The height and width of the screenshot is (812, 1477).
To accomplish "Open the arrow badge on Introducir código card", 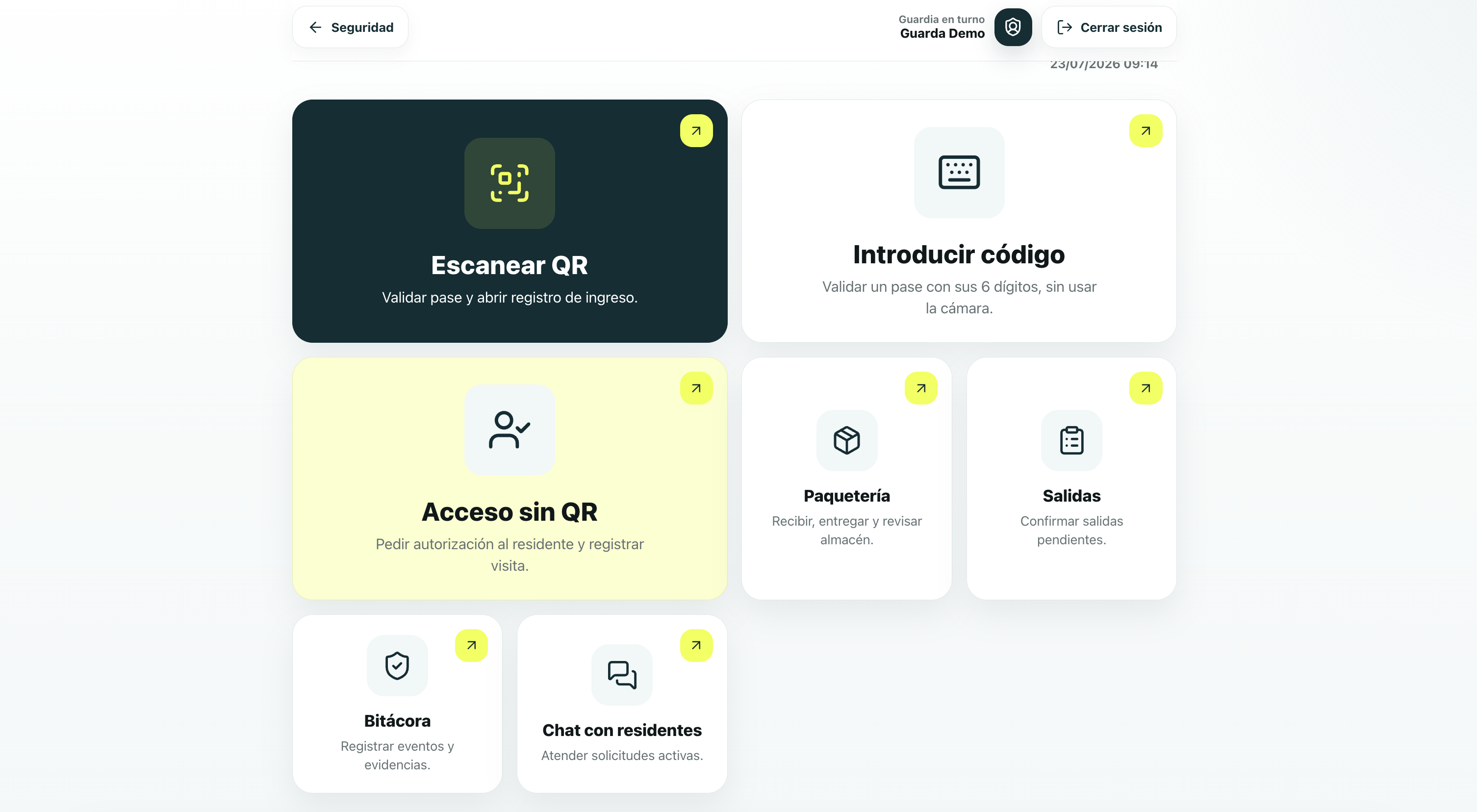I will (x=1145, y=131).
